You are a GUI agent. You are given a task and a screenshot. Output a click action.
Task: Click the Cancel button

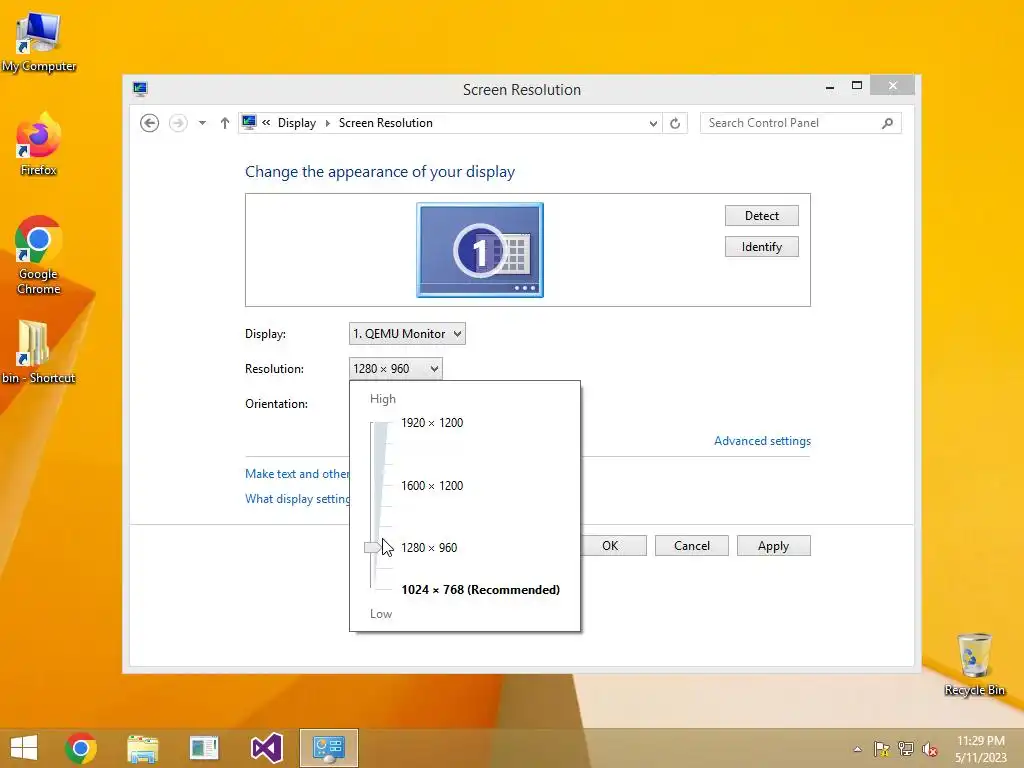coord(692,546)
